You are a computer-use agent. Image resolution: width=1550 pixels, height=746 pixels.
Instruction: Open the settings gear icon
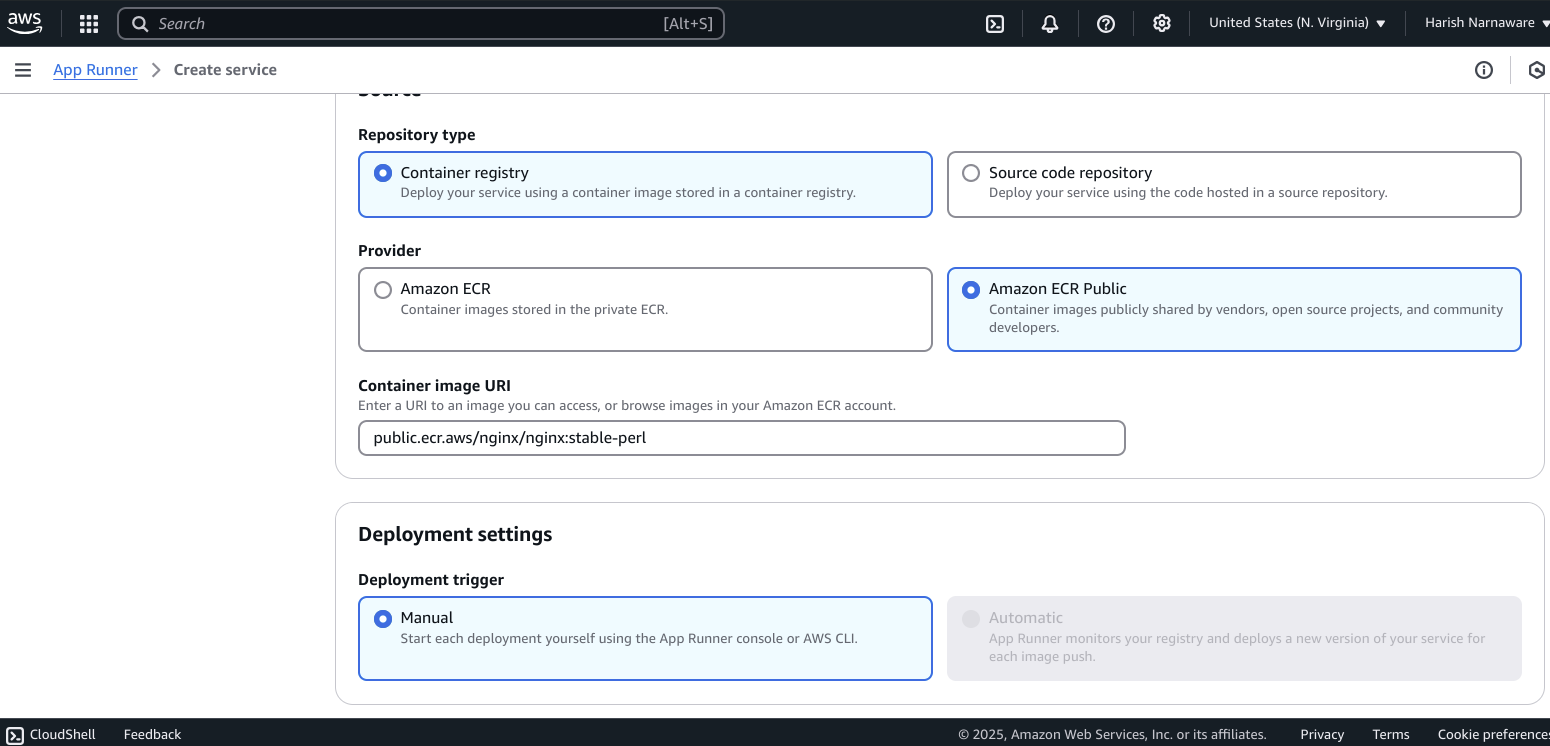pyautogui.click(x=1162, y=24)
